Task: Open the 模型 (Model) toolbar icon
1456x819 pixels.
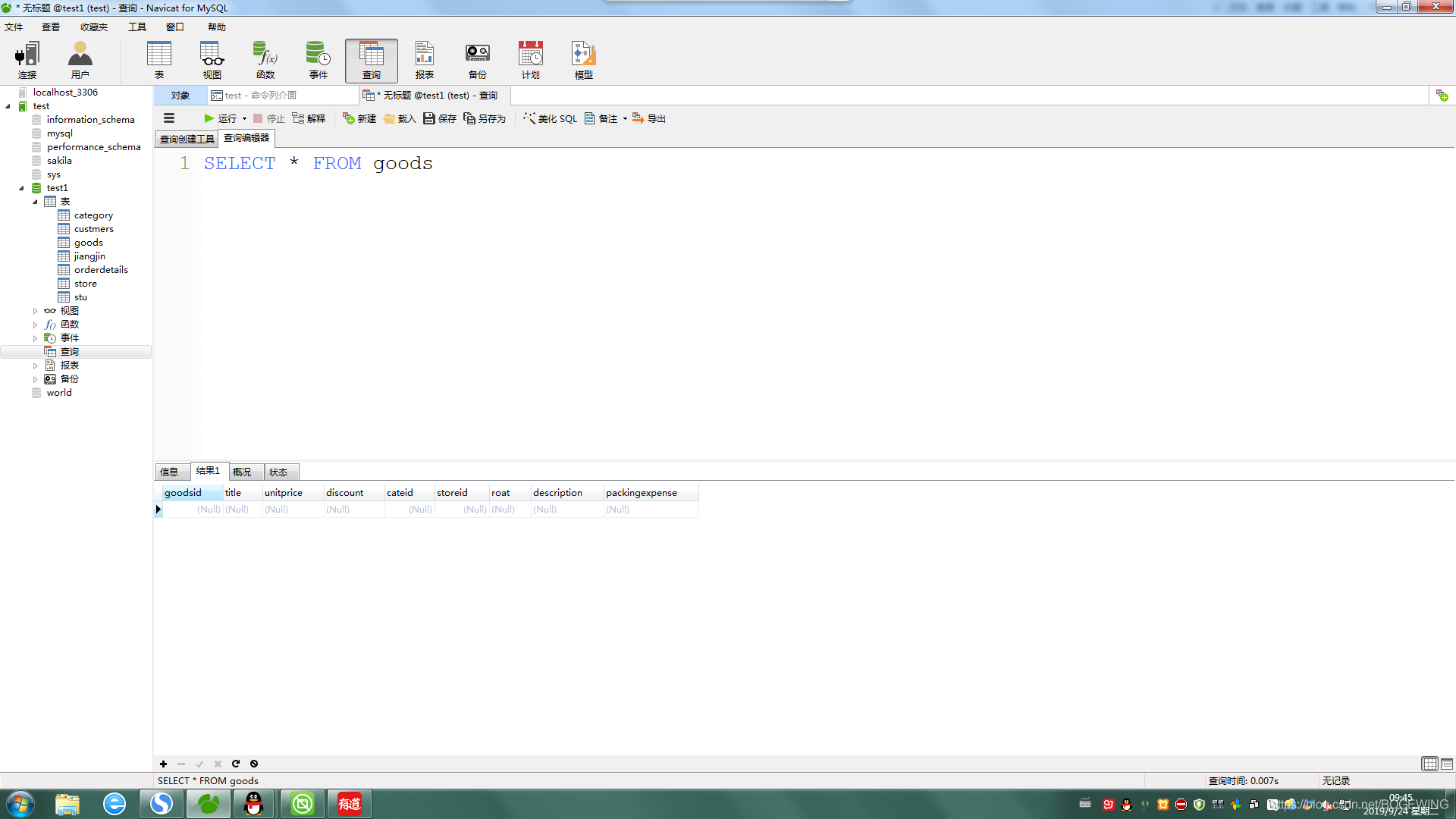Action: tap(584, 61)
